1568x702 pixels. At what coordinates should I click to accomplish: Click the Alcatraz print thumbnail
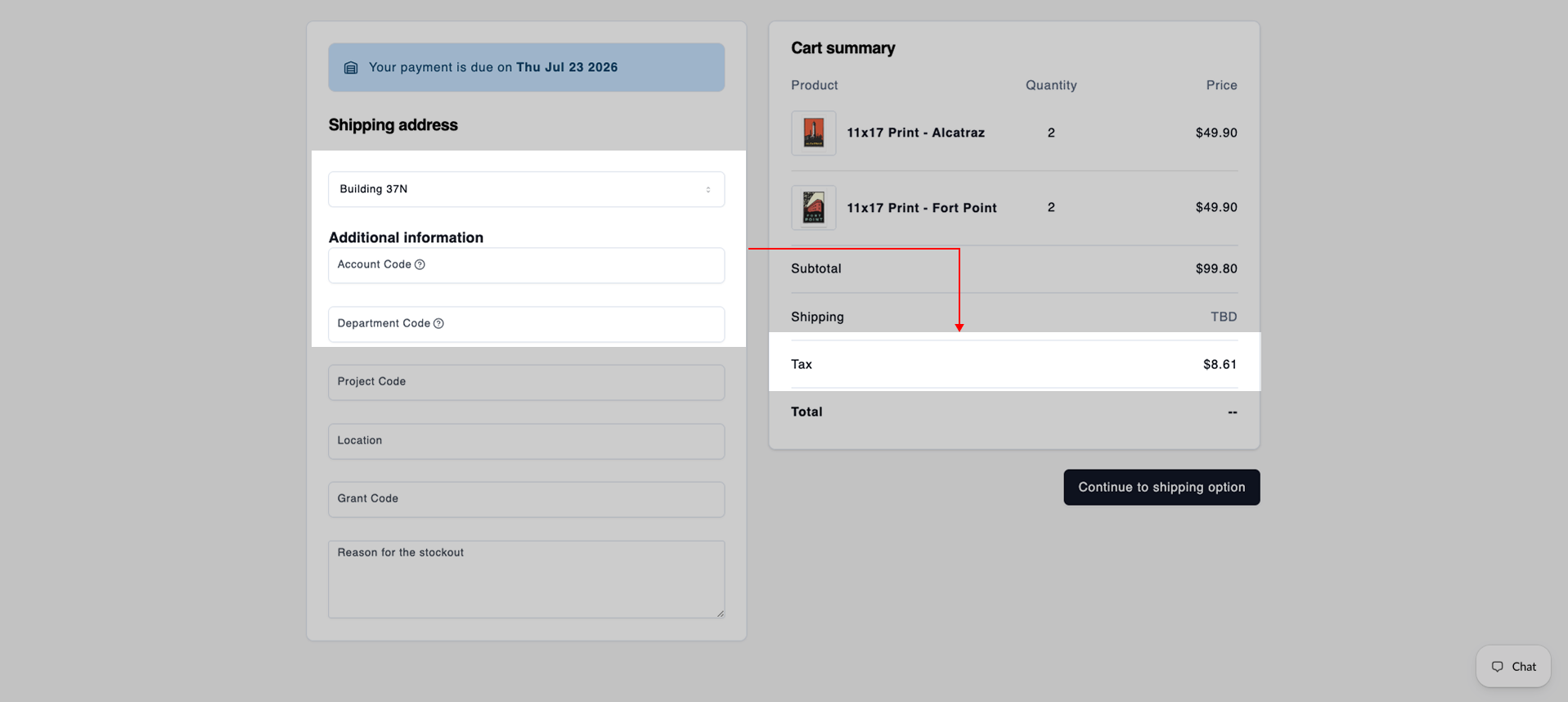coord(813,133)
